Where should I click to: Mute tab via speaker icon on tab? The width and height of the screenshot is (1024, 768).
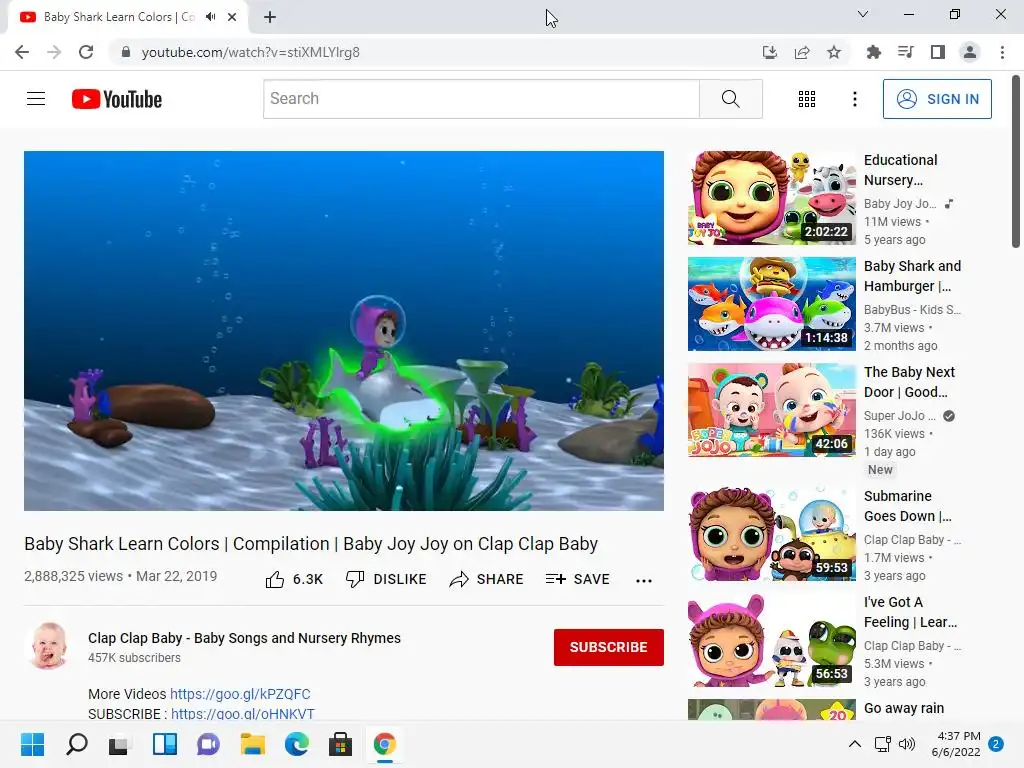pos(210,17)
